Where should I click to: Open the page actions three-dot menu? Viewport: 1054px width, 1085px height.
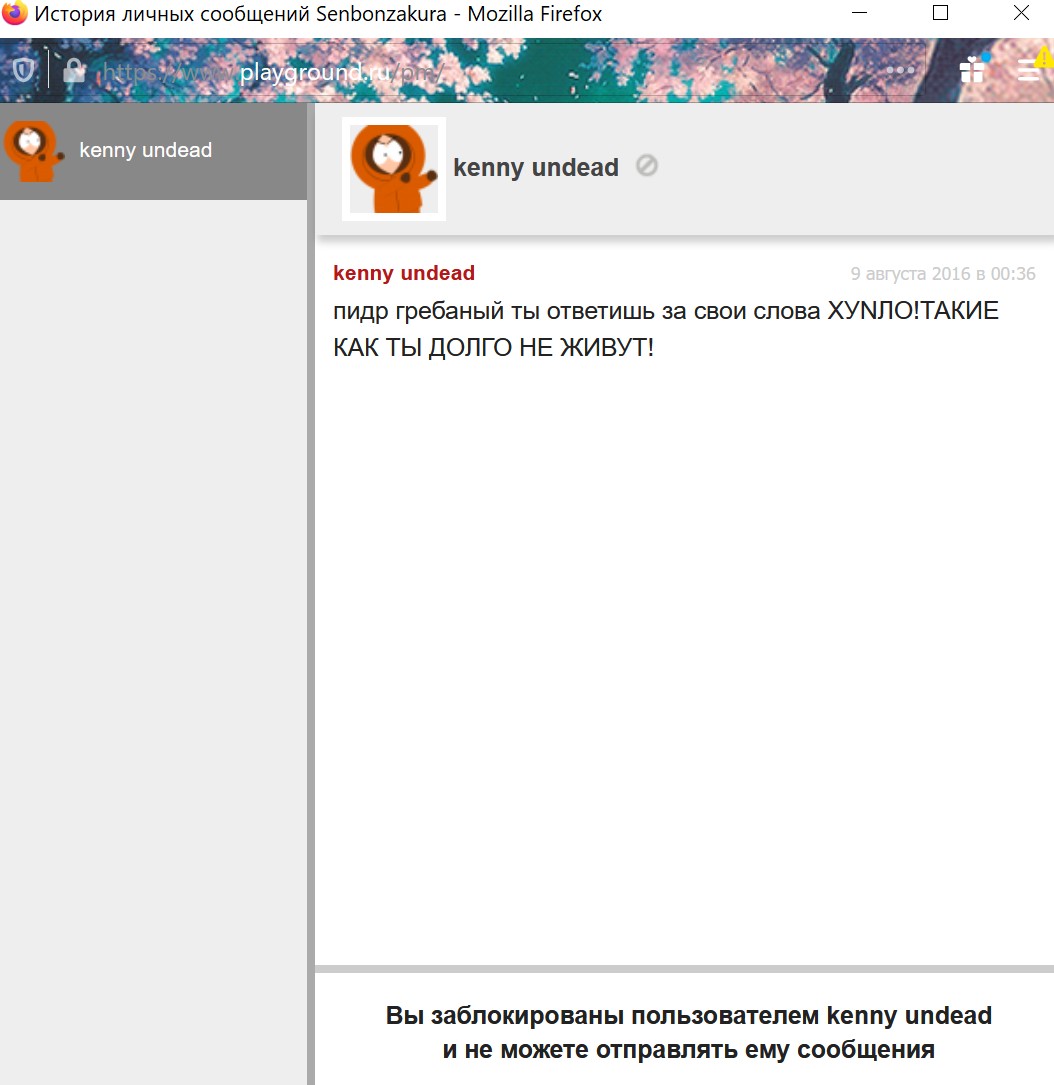coord(900,70)
